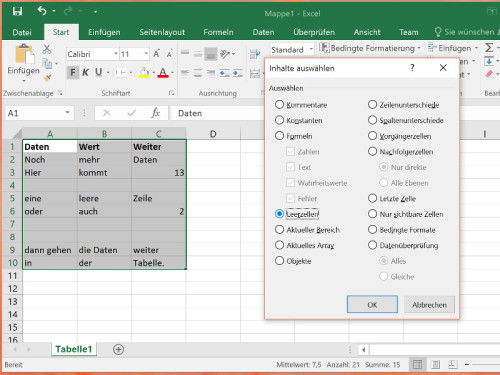
Task: Click the text orientation icon
Action: click(226, 54)
